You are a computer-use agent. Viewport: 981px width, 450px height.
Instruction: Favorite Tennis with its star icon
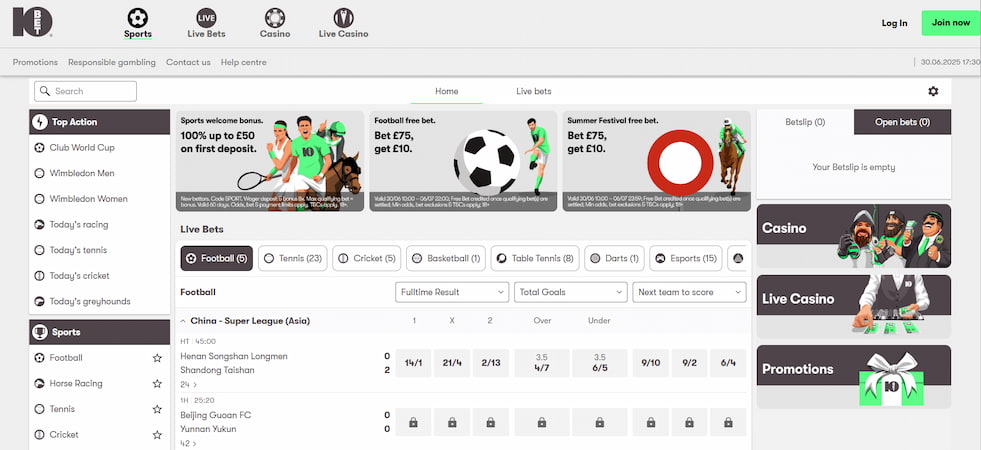pos(157,409)
